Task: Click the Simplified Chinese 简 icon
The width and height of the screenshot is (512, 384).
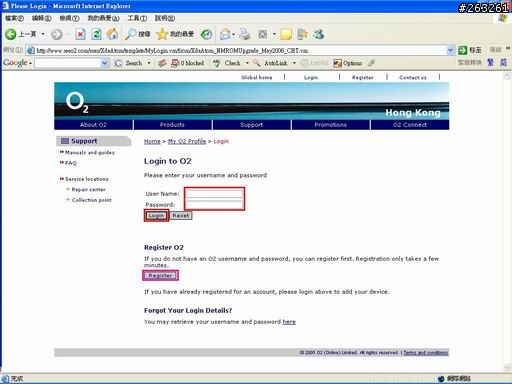Action: point(503,62)
